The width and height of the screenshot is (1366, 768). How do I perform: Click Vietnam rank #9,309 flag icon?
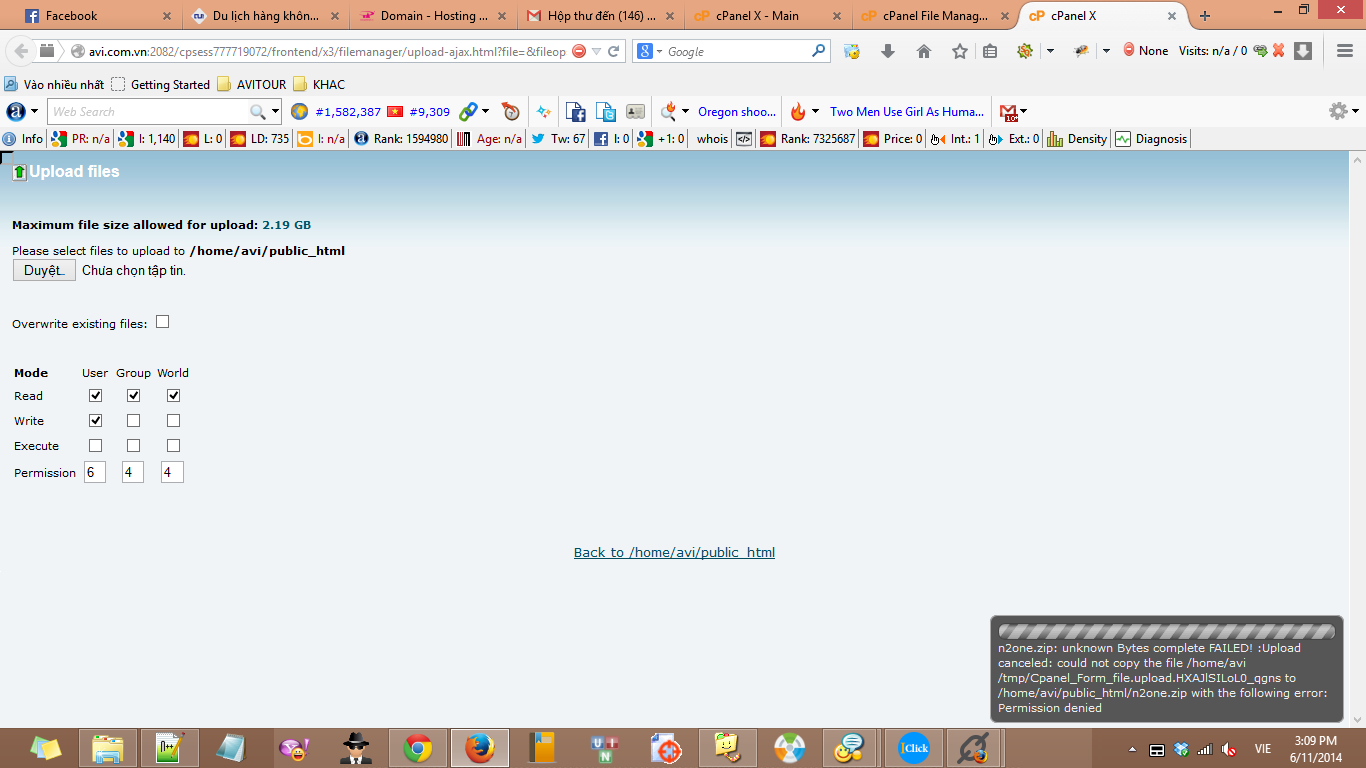pyautogui.click(x=395, y=112)
